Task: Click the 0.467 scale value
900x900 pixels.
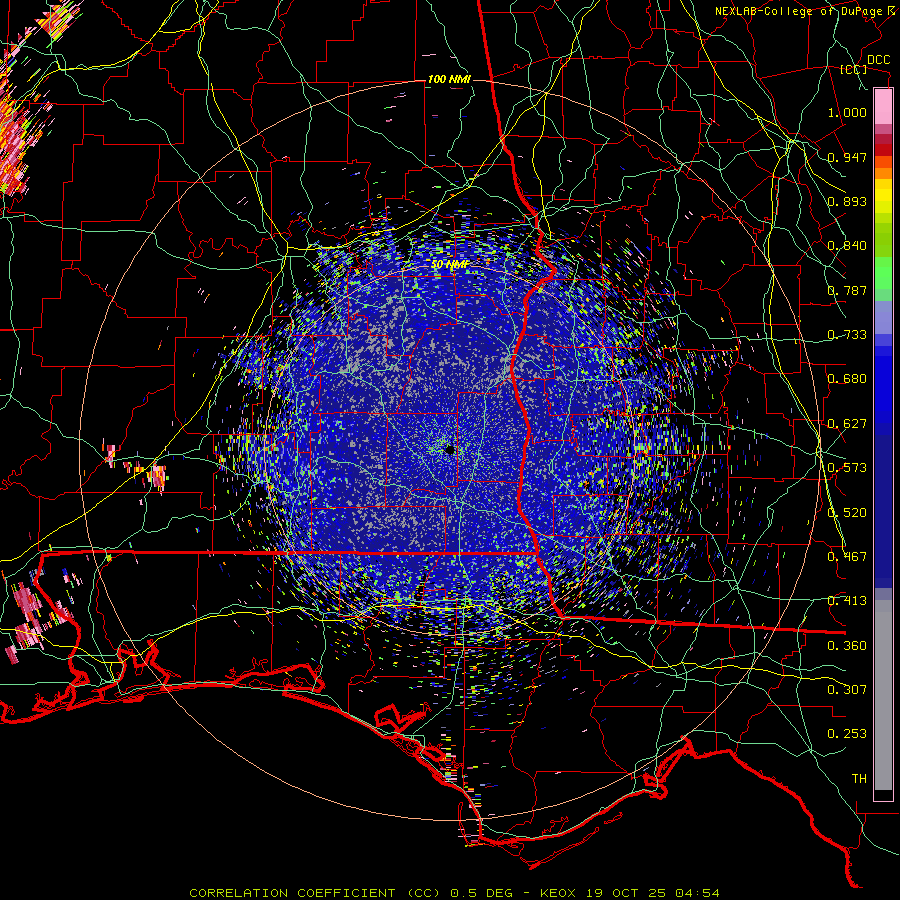Action: coord(847,557)
